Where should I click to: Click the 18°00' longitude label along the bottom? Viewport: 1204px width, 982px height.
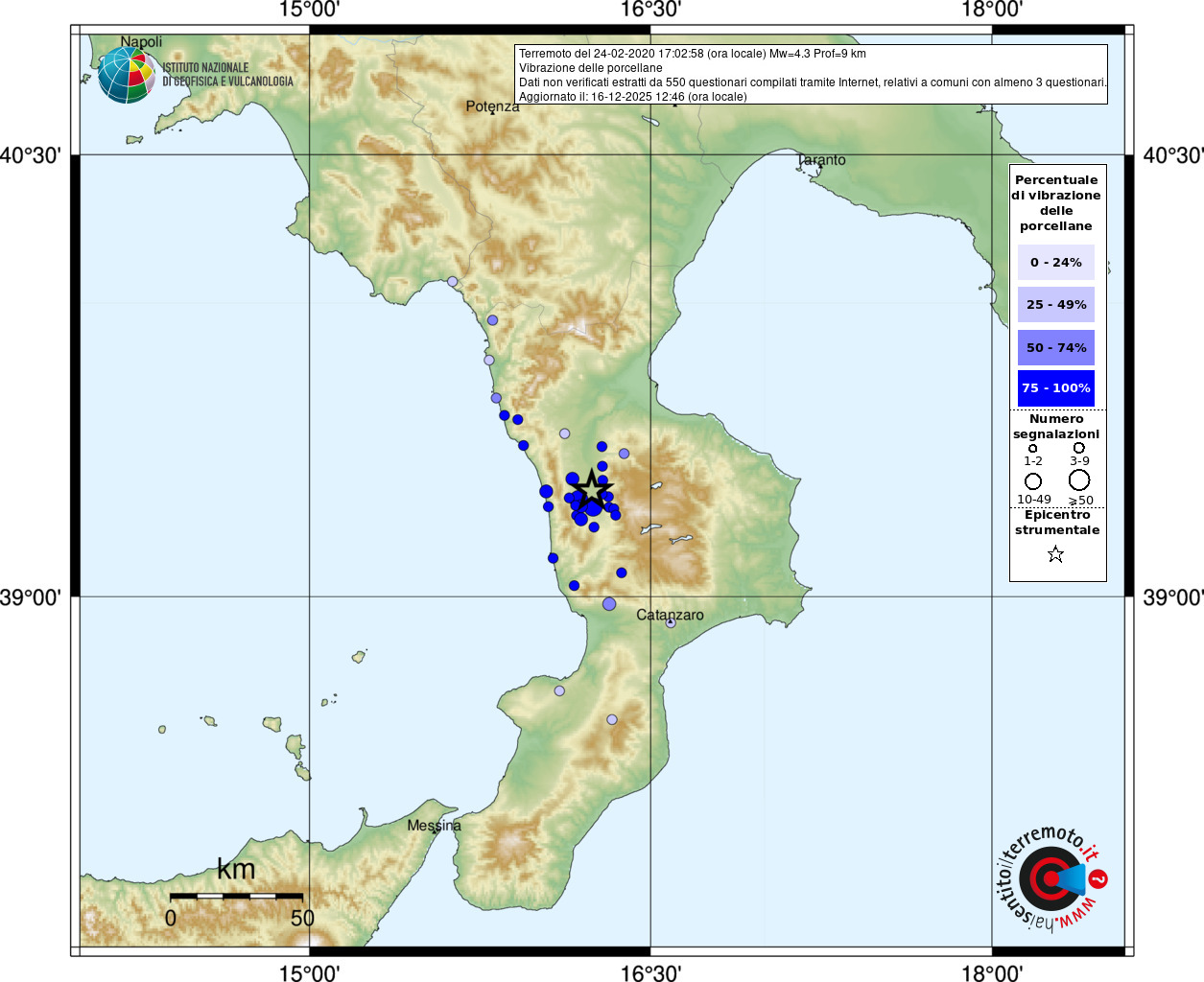(992, 973)
